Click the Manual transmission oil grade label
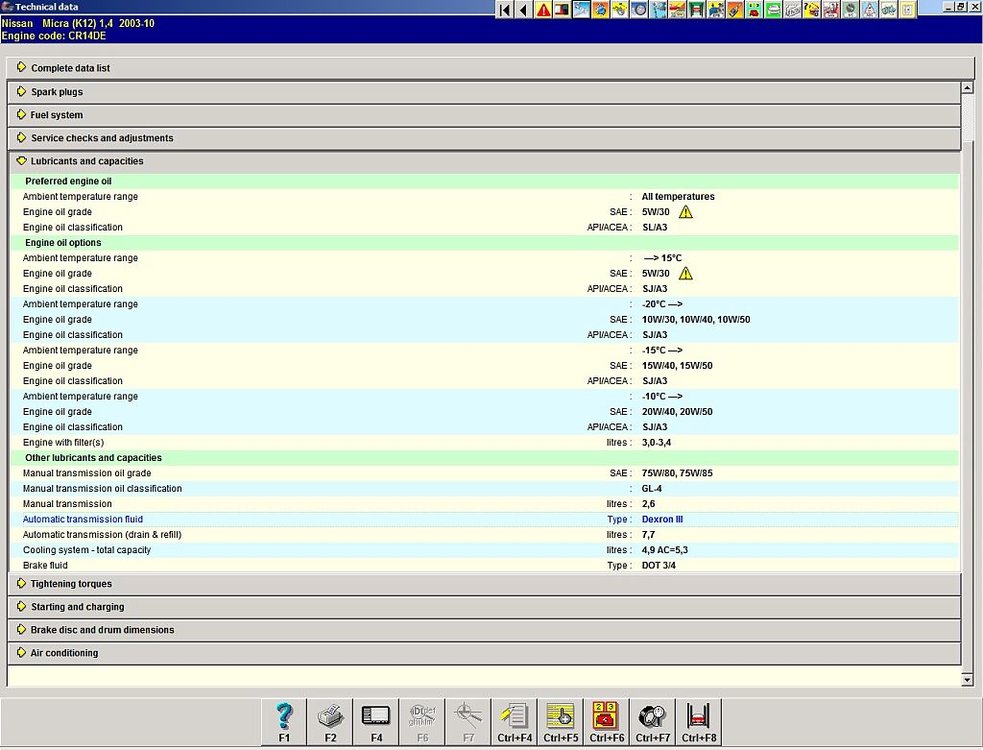The image size is (983, 750). pos(87,473)
